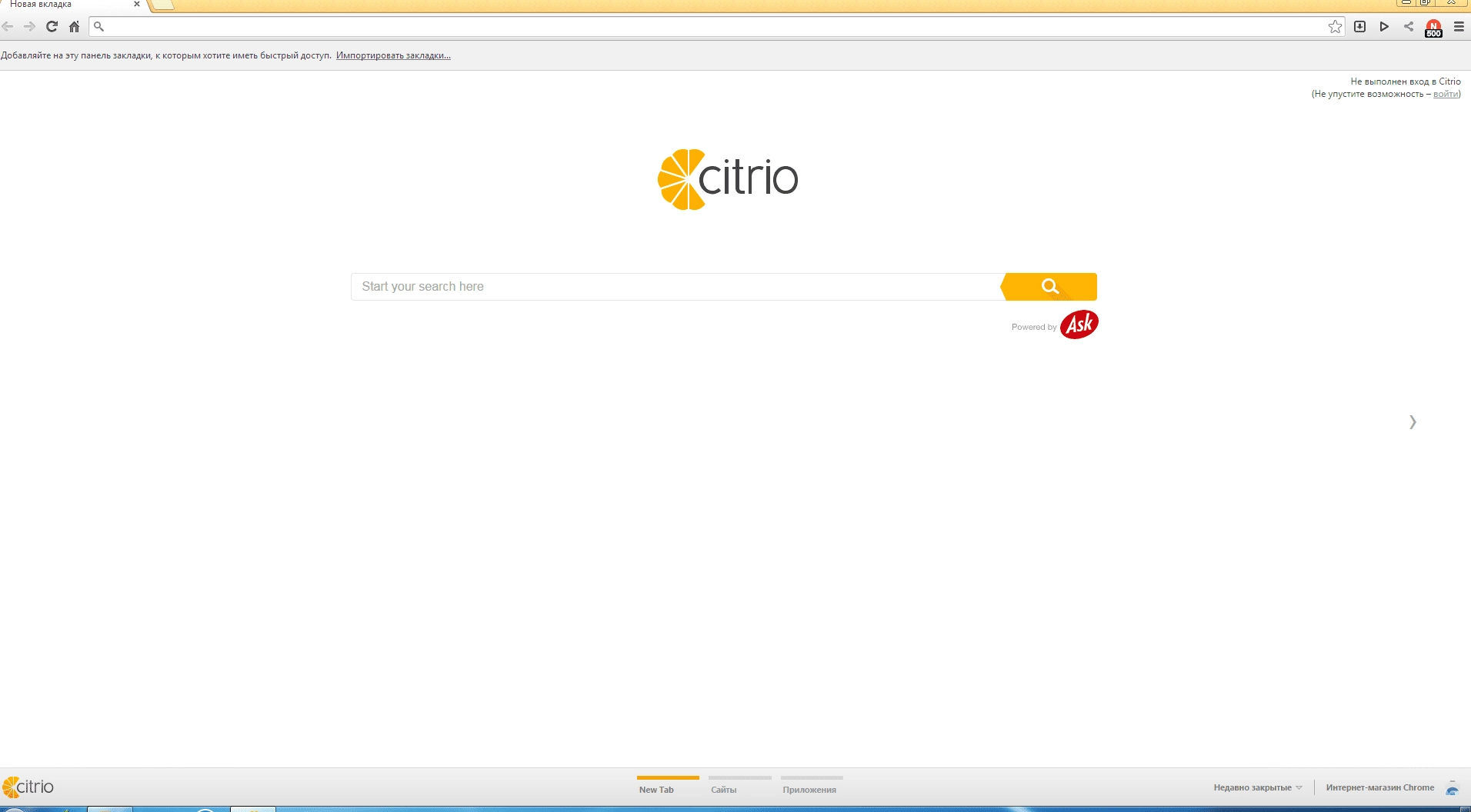This screenshot has height=812, width=1471.
Task: Minimize the browser window
Action: 1406,2
